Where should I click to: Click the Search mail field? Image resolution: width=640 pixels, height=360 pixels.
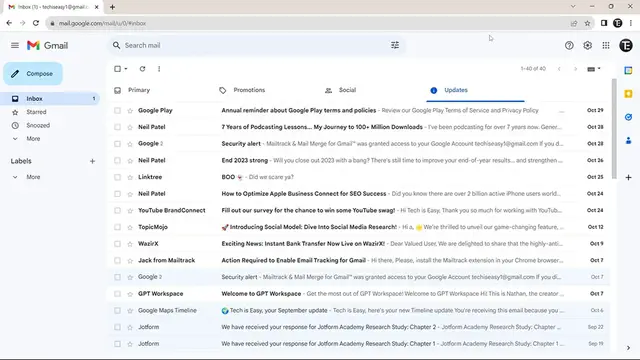pos(255,45)
